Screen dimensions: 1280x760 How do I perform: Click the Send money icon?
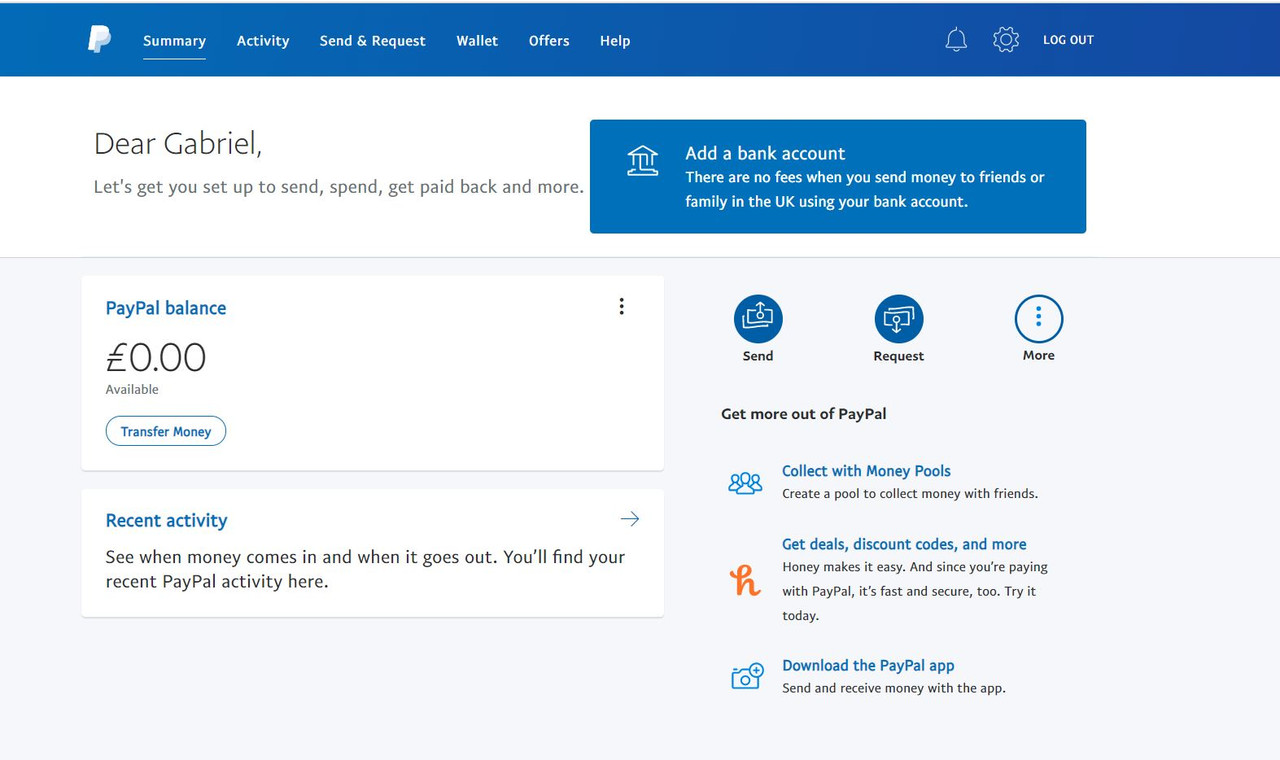coord(758,319)
